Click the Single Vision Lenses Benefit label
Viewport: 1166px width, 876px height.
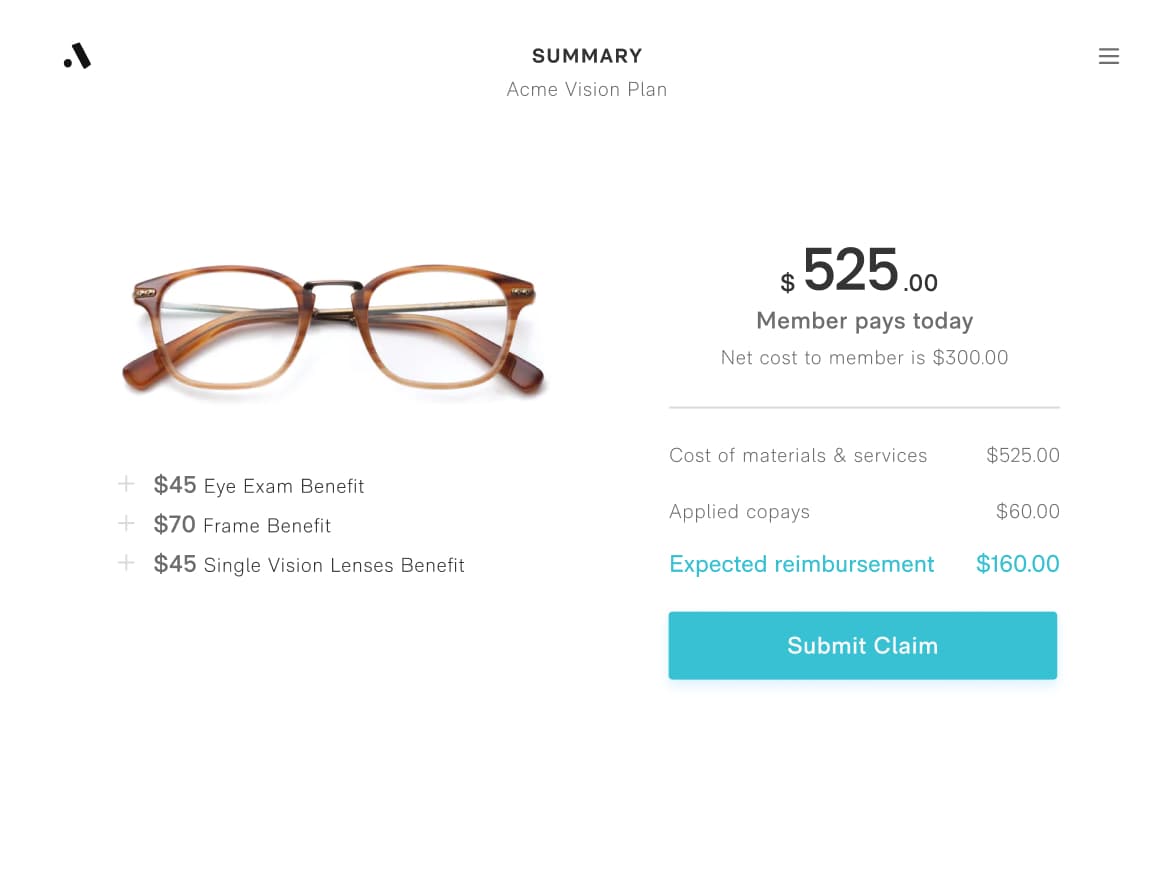coord(334,565)
